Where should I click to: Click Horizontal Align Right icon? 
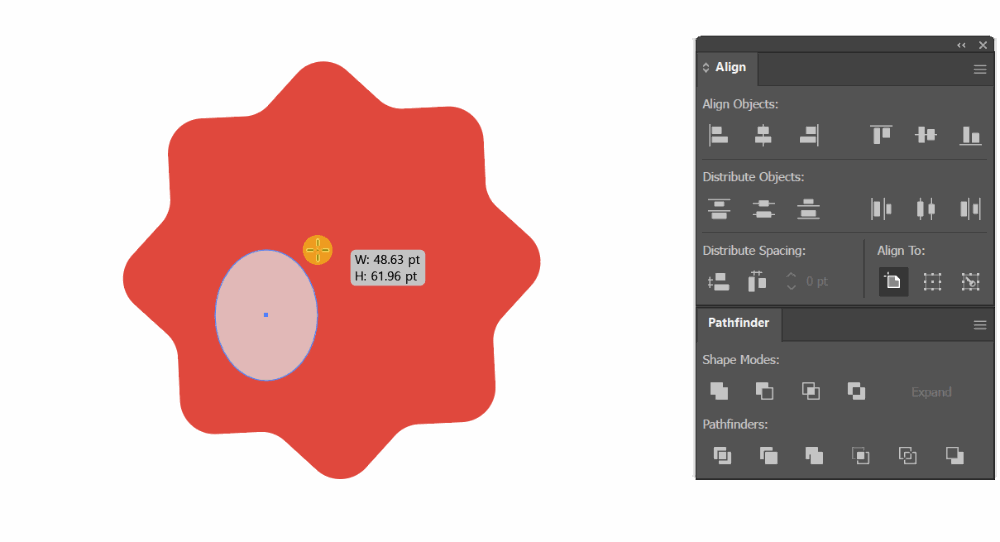pos(809,135)
